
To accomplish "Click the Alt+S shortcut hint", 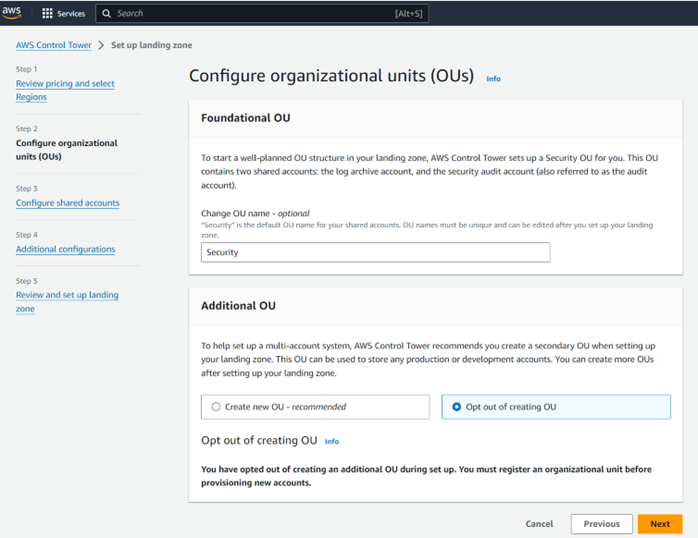I will click(408, 14).
